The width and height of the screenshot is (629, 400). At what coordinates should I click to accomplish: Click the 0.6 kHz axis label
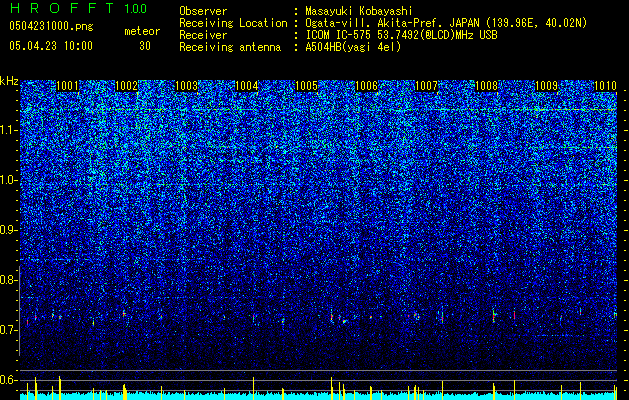click(x=9, y=380)
